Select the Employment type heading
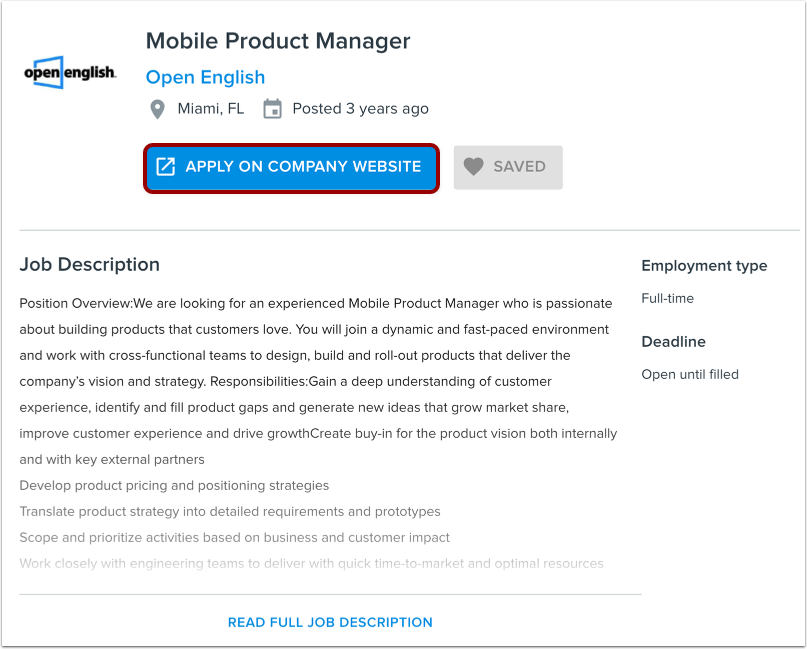The height and width of the screenshot is (649, 807). (x=704, y=266)
